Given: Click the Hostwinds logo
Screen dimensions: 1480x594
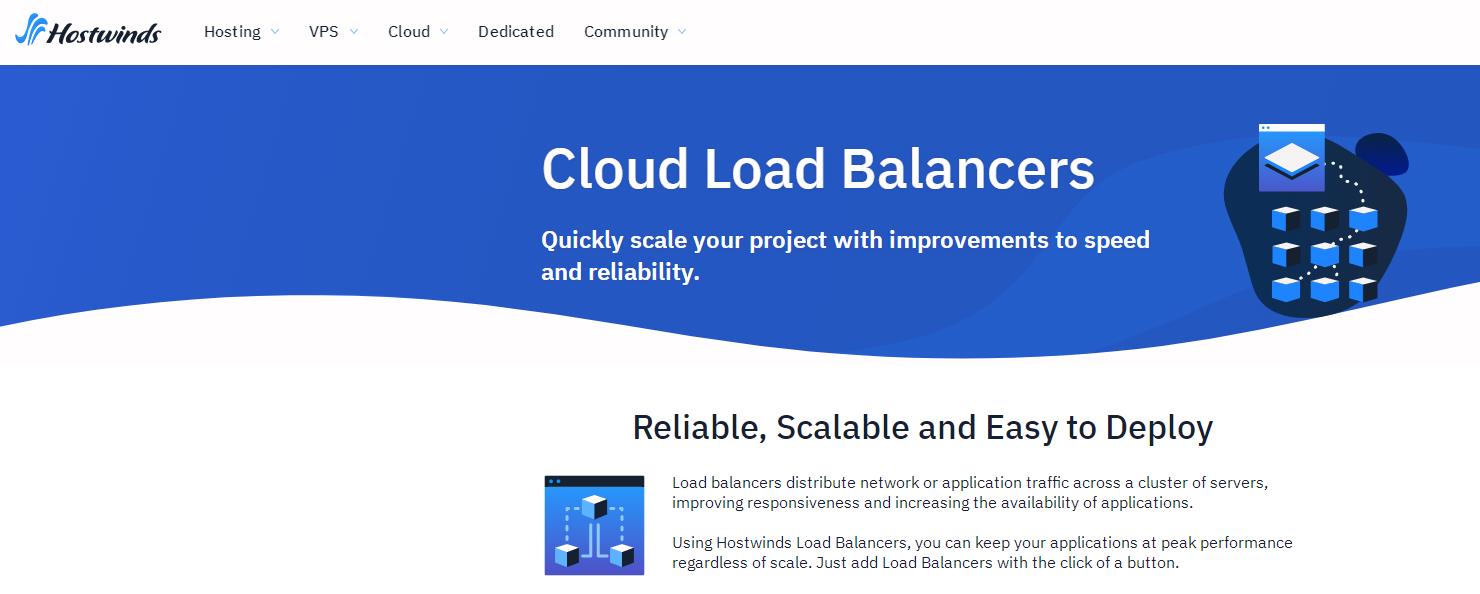Looking at the screenshot, I should click(x=88, y=31).
